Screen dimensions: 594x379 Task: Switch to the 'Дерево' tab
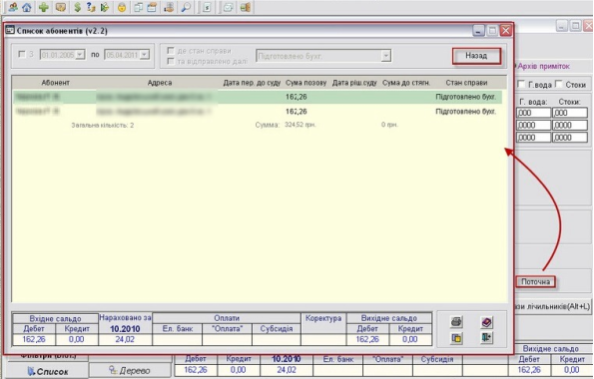pyautogui.click(x=130, y=370)
